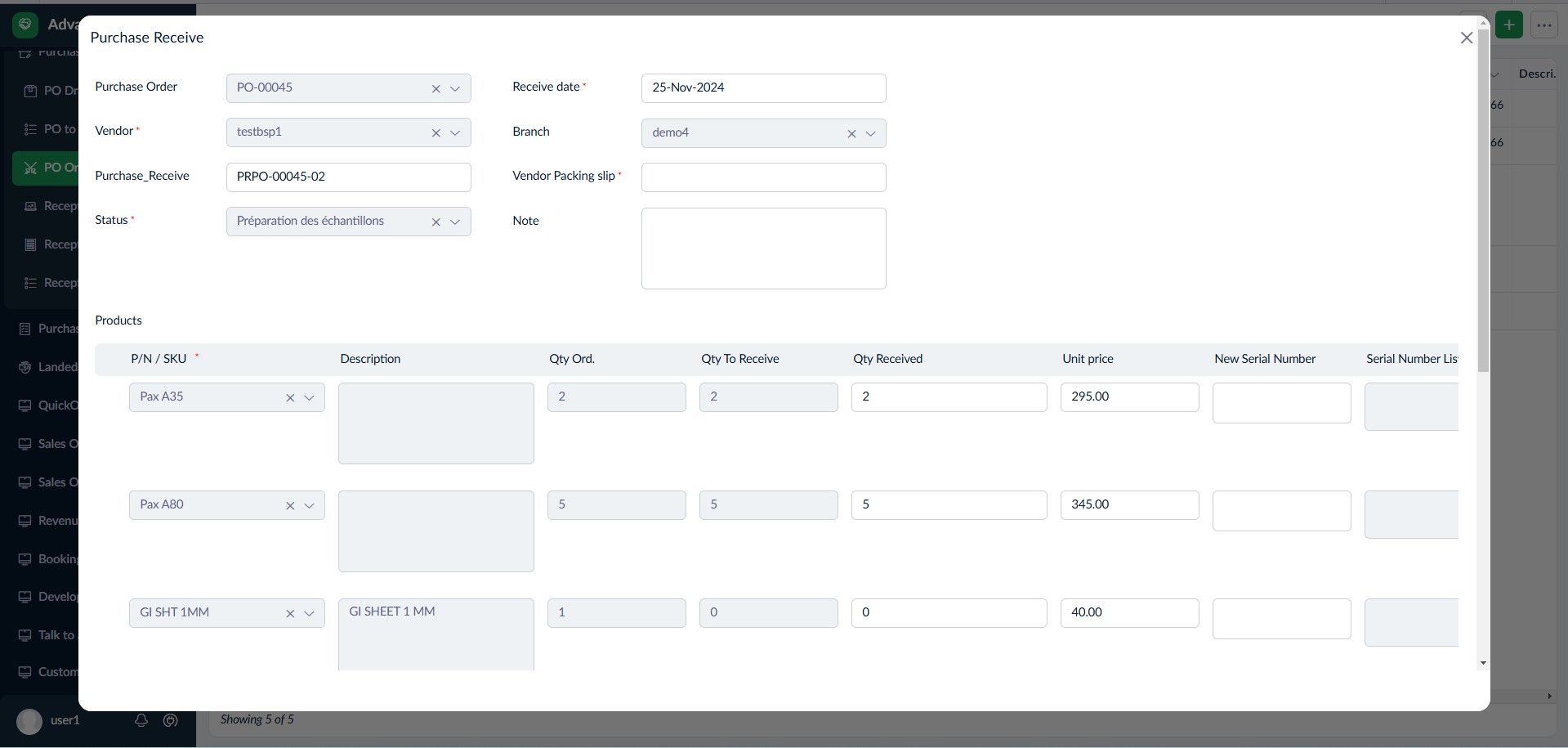
Task: Clear the Status field selection
Action: point(436,222)
